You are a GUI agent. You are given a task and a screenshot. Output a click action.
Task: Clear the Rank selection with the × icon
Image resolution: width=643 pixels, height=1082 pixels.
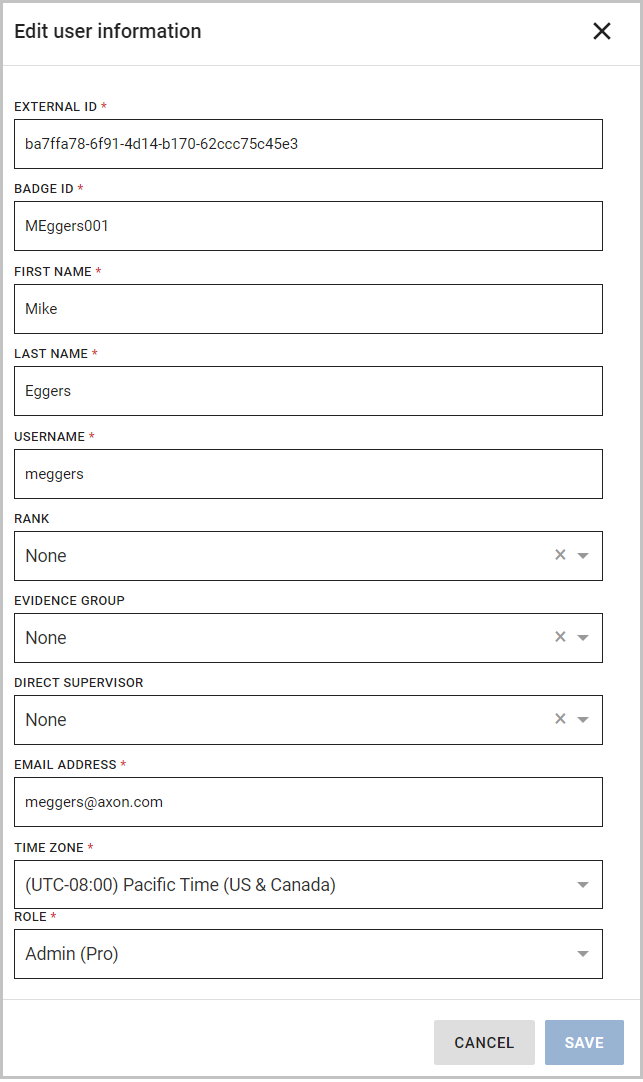coord(559,554)
